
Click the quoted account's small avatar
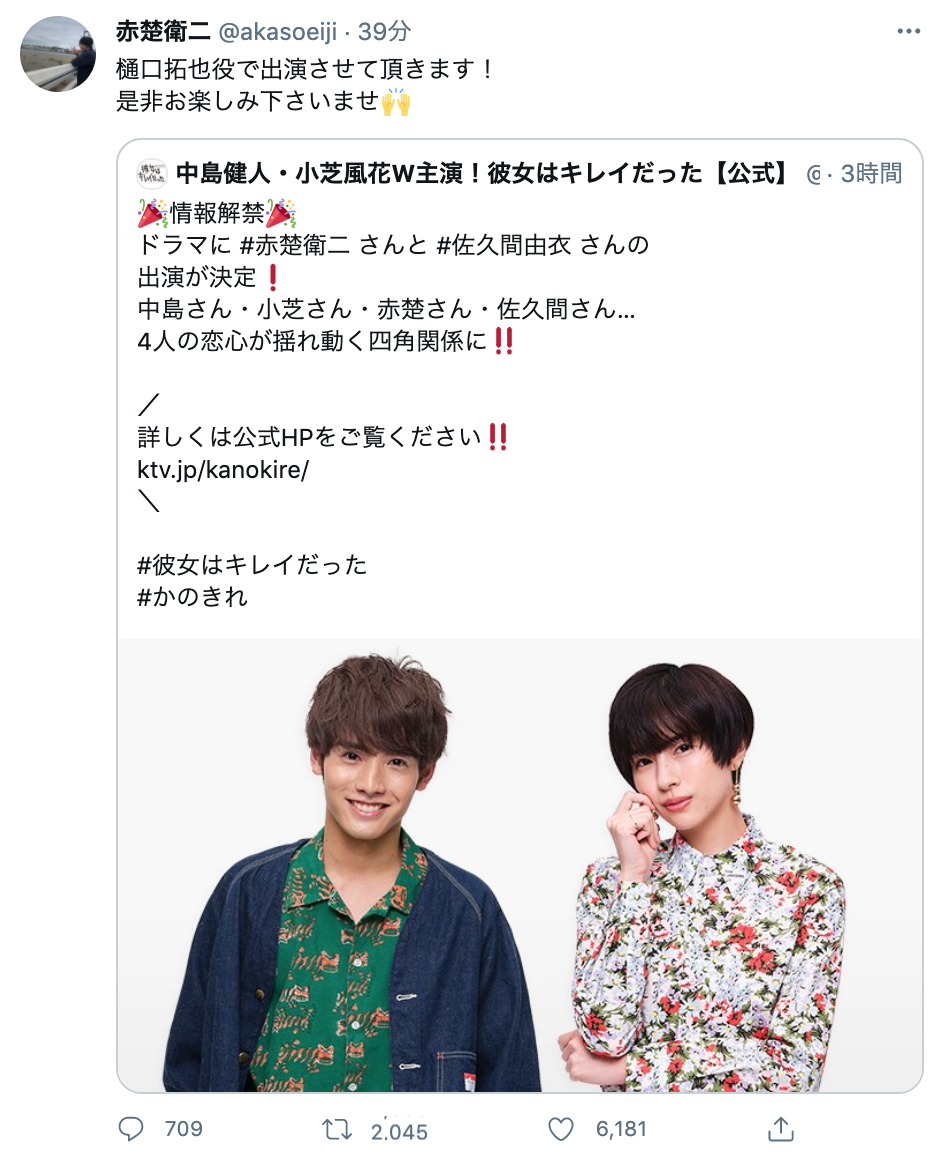152,174
